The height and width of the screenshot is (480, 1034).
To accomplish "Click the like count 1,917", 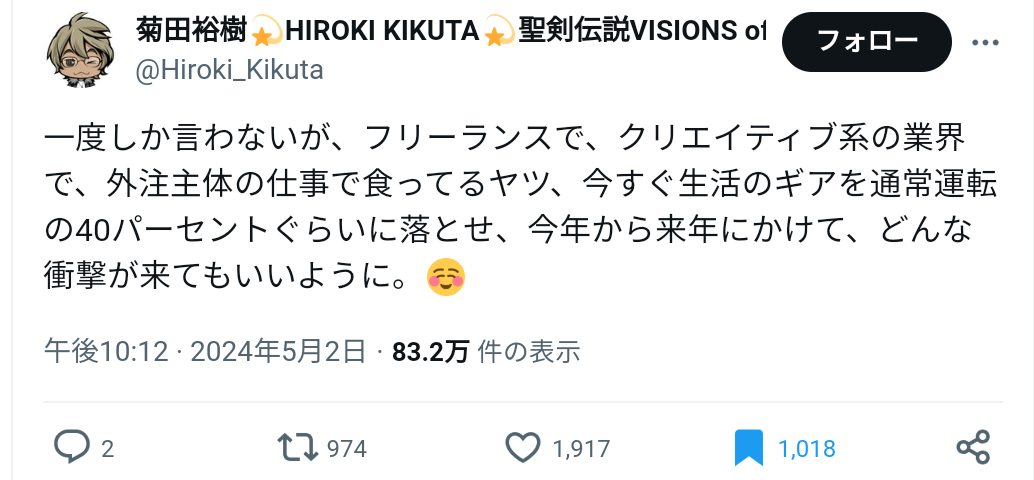I will [x=582, y=449].
